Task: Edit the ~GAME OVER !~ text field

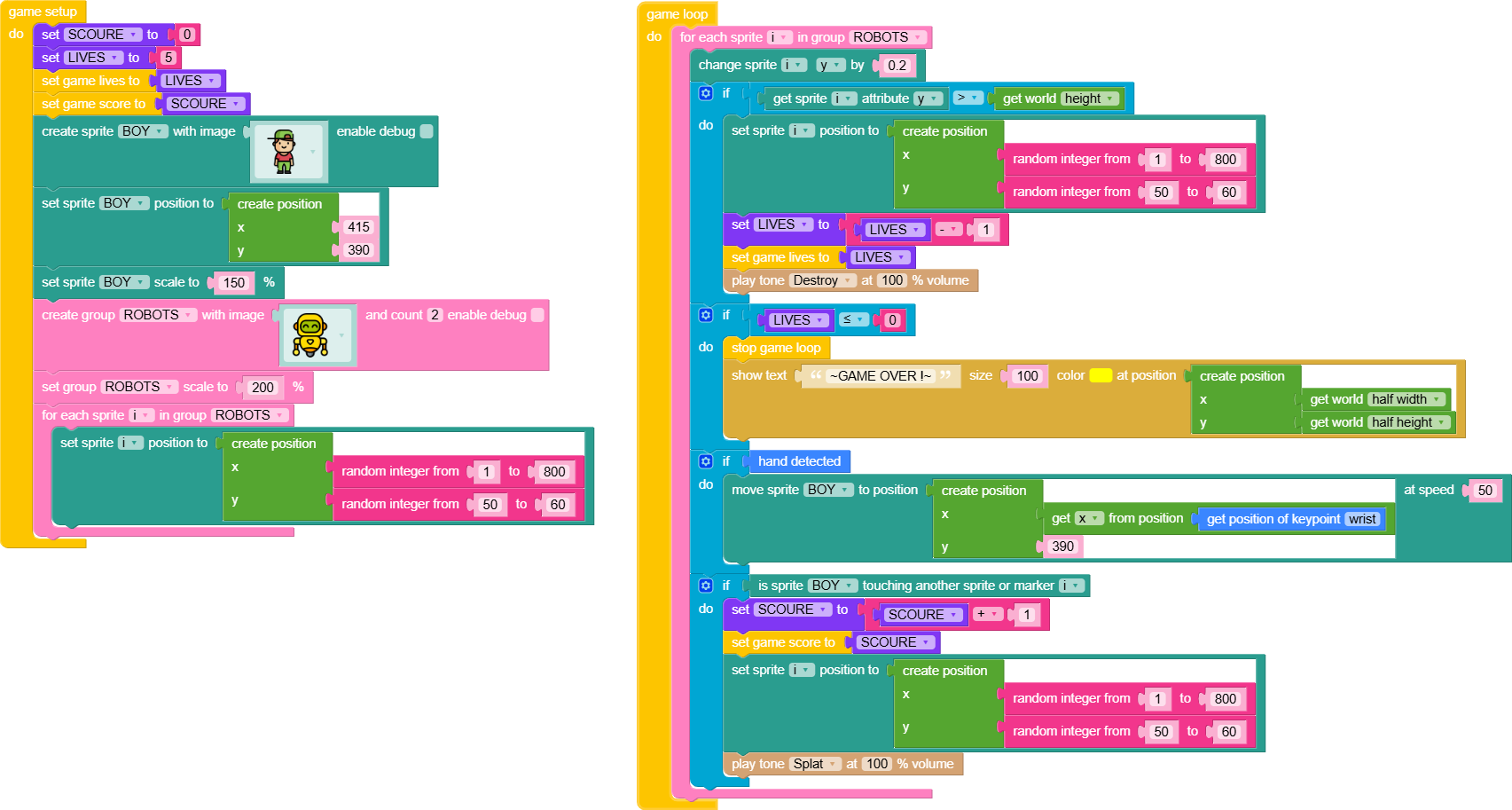Action: coord(880,376)
